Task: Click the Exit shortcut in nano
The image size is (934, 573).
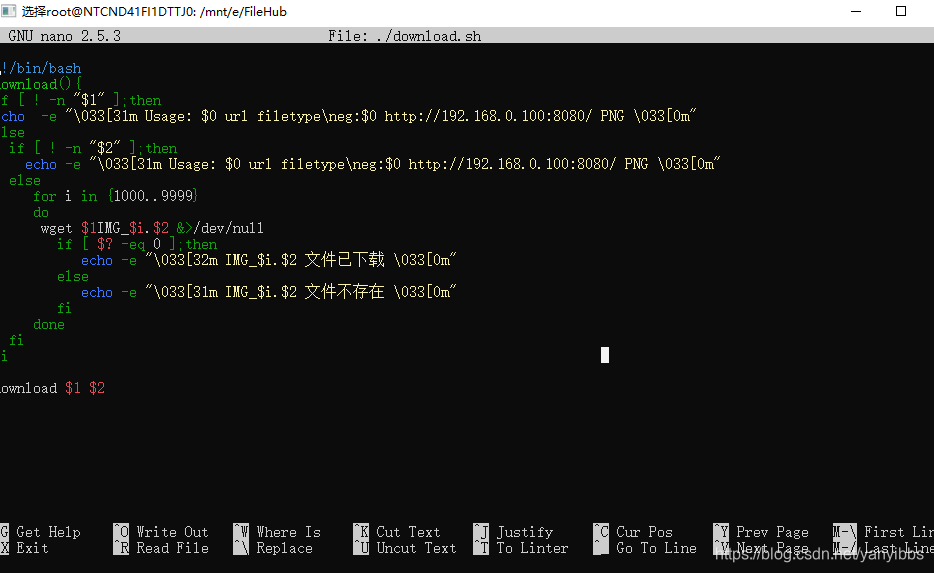Action: pyautogui.click(x=24, y=548)
